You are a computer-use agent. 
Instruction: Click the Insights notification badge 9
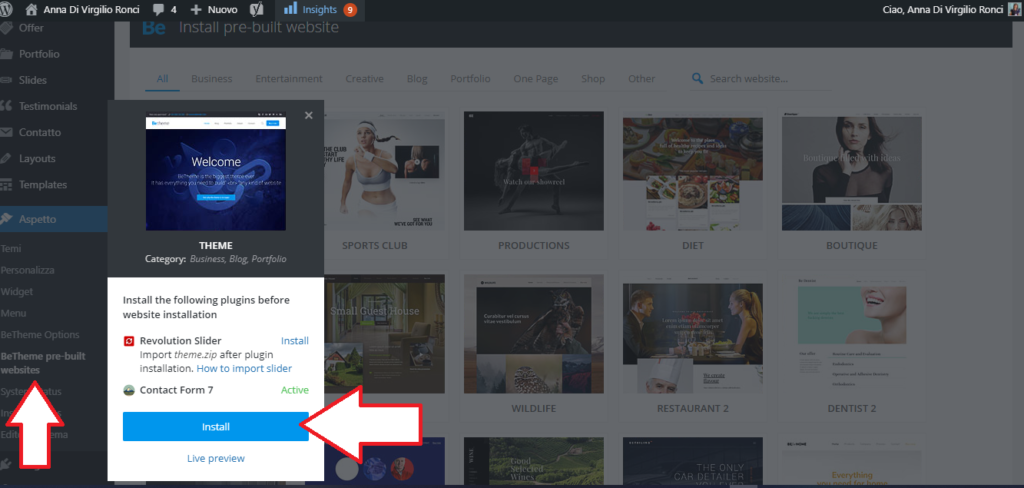(350, 10)
